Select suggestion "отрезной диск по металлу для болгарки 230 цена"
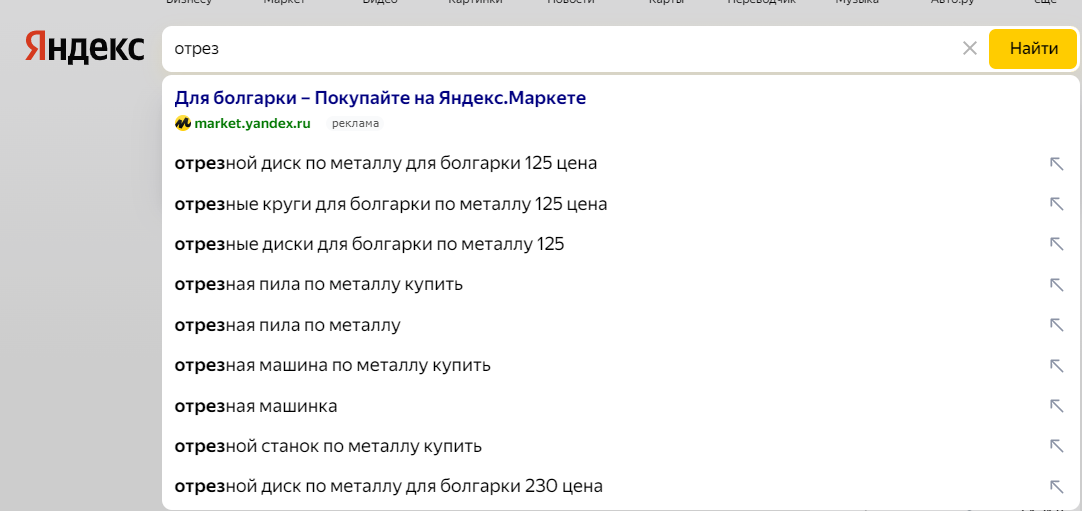The height and width of the screenshot is (511, 1082). pyautogui.click(x=620, y=486)
